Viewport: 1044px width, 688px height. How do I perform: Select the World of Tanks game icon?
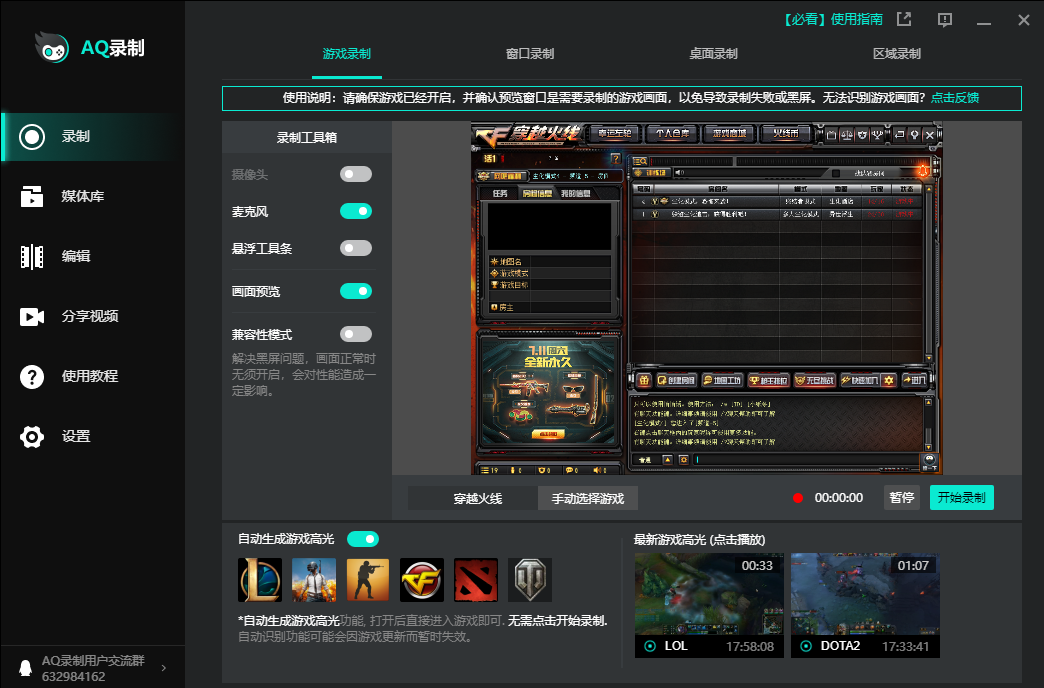tap(530, 579)
